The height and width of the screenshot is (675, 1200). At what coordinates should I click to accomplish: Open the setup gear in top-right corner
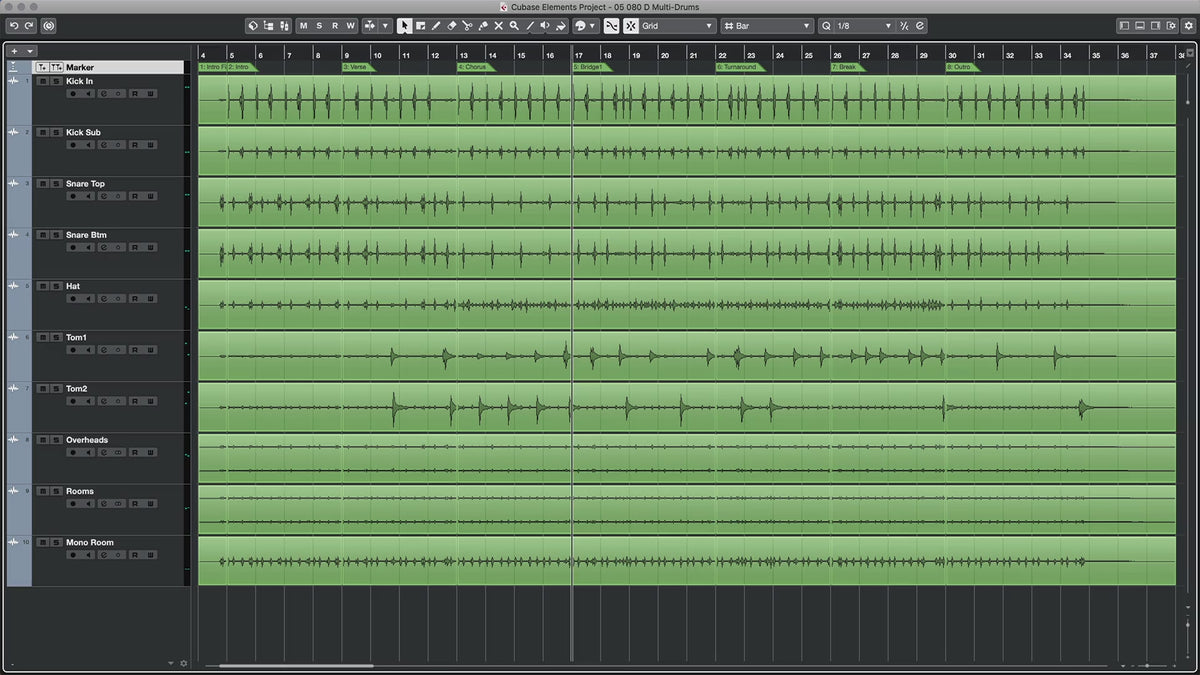coord(1188,26)
